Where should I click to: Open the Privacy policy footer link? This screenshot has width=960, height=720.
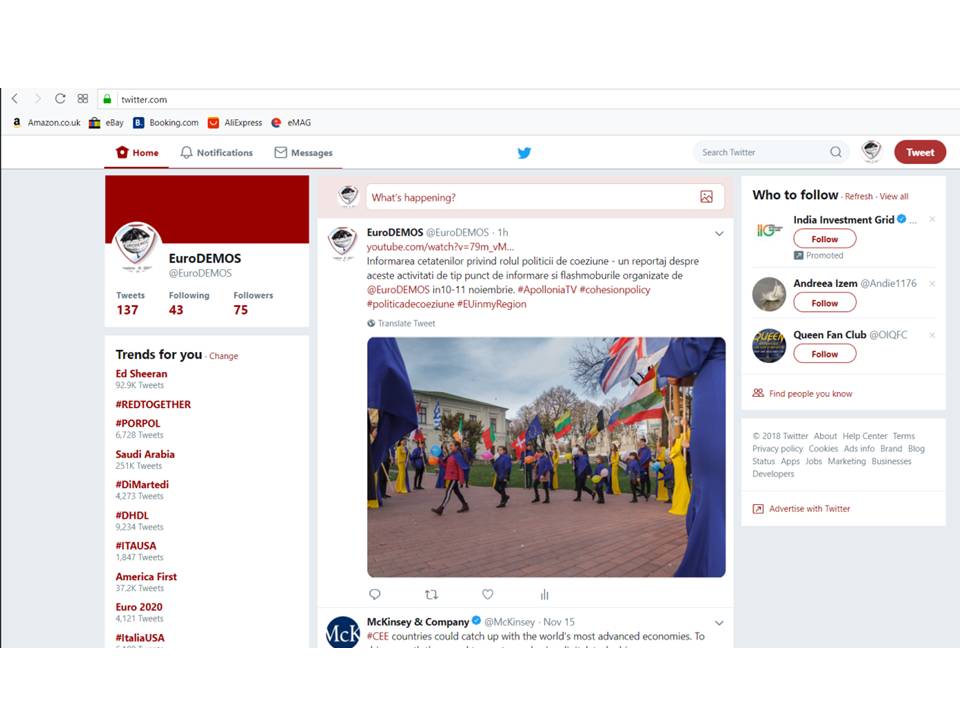[778, 449]
